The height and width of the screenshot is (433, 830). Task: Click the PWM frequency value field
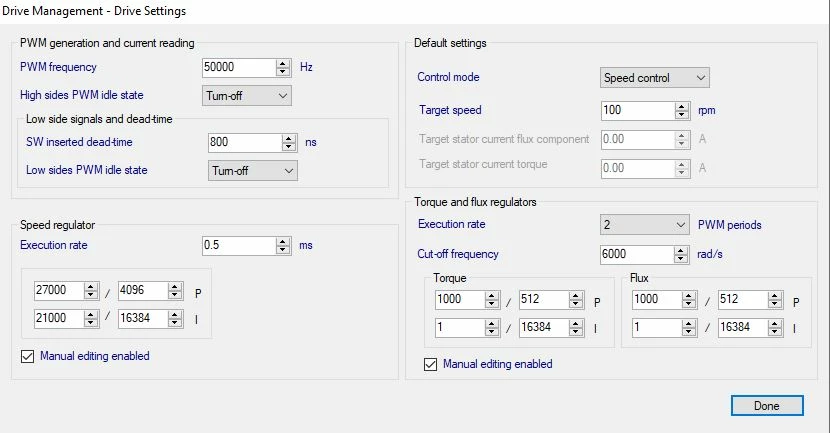pyautogui.click(x=239, y=67)
